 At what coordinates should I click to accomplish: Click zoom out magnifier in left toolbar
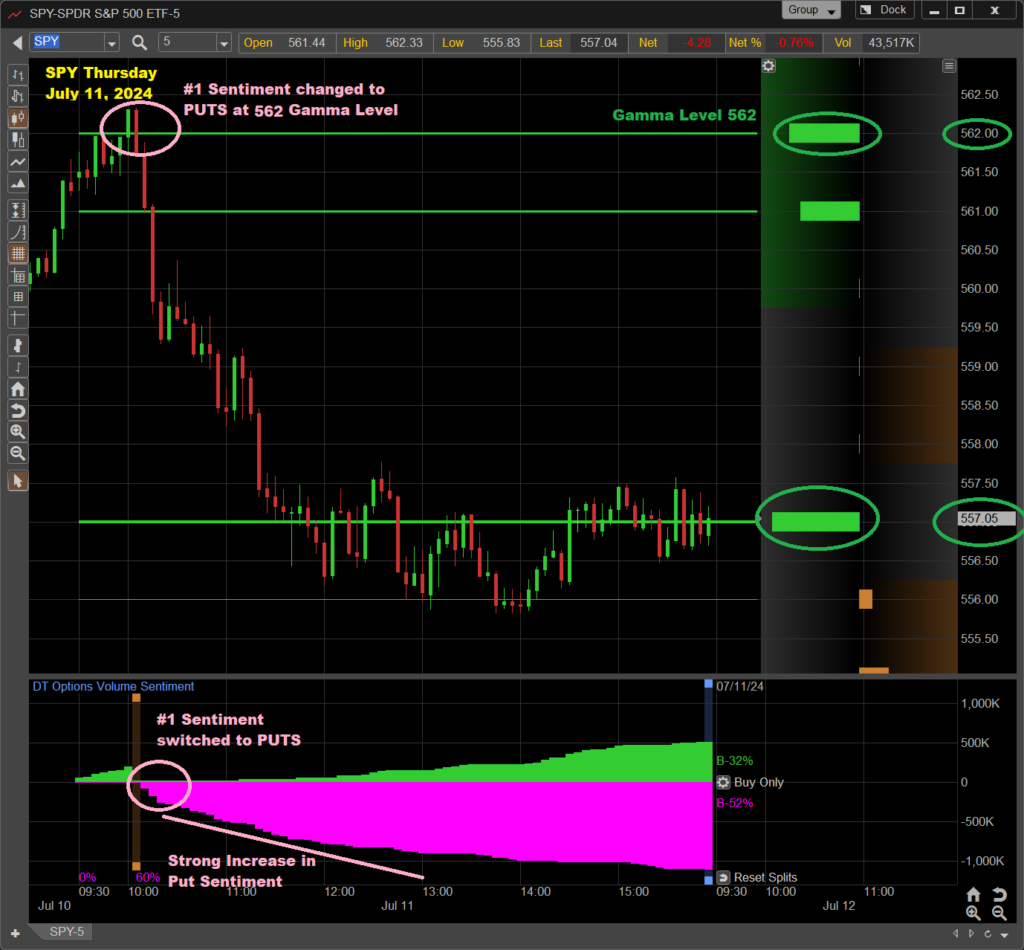click(17, 454)
